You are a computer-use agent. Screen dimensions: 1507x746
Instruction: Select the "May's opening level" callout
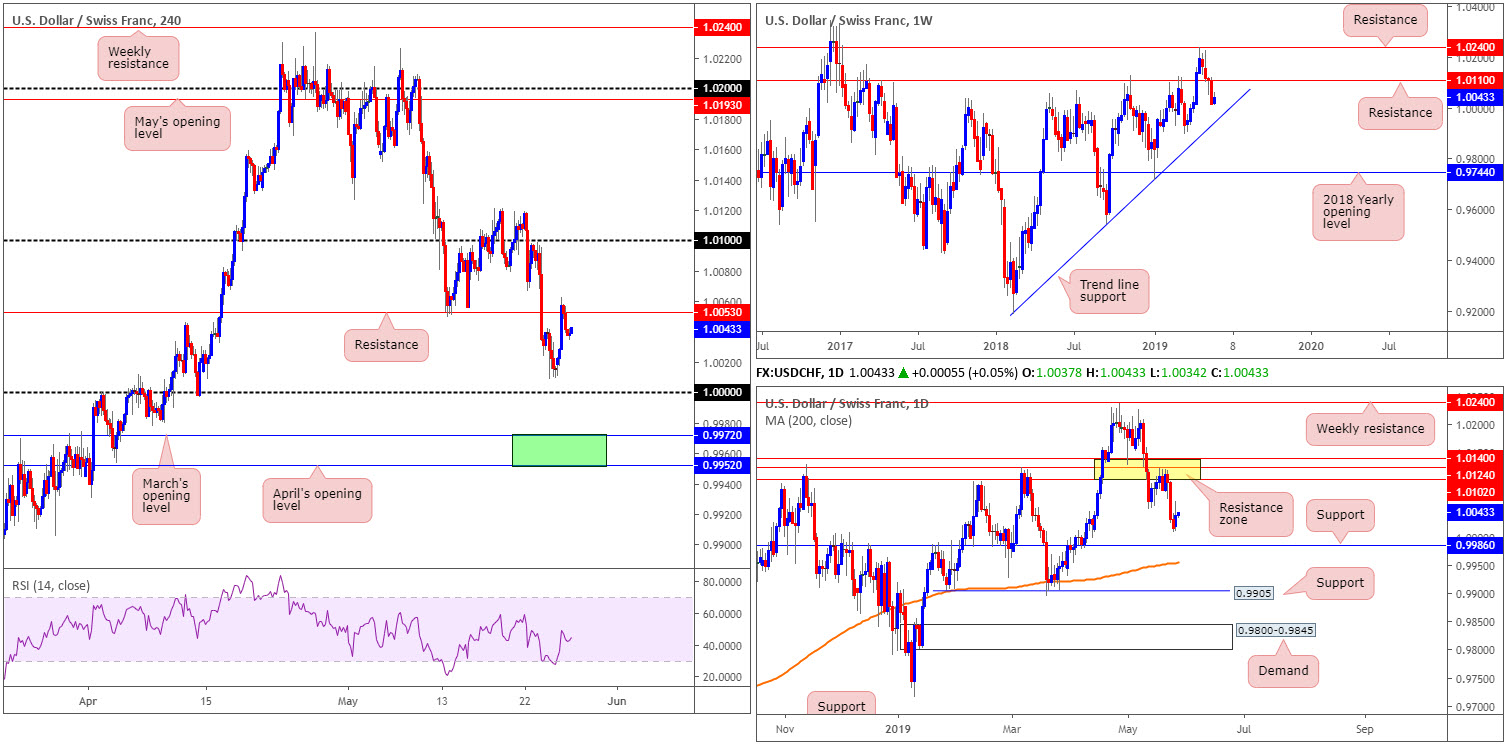pyautogui.click(x=178, y=128)
